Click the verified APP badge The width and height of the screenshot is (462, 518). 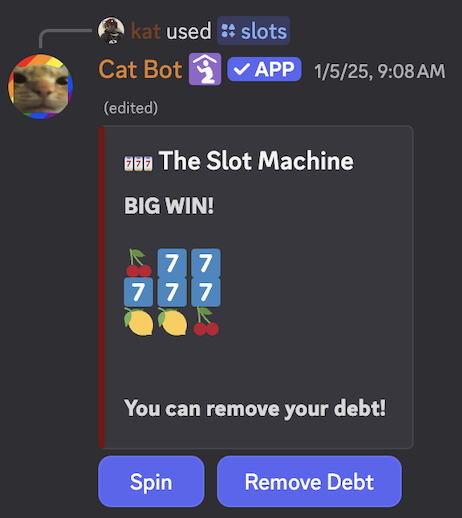(264, 69)
